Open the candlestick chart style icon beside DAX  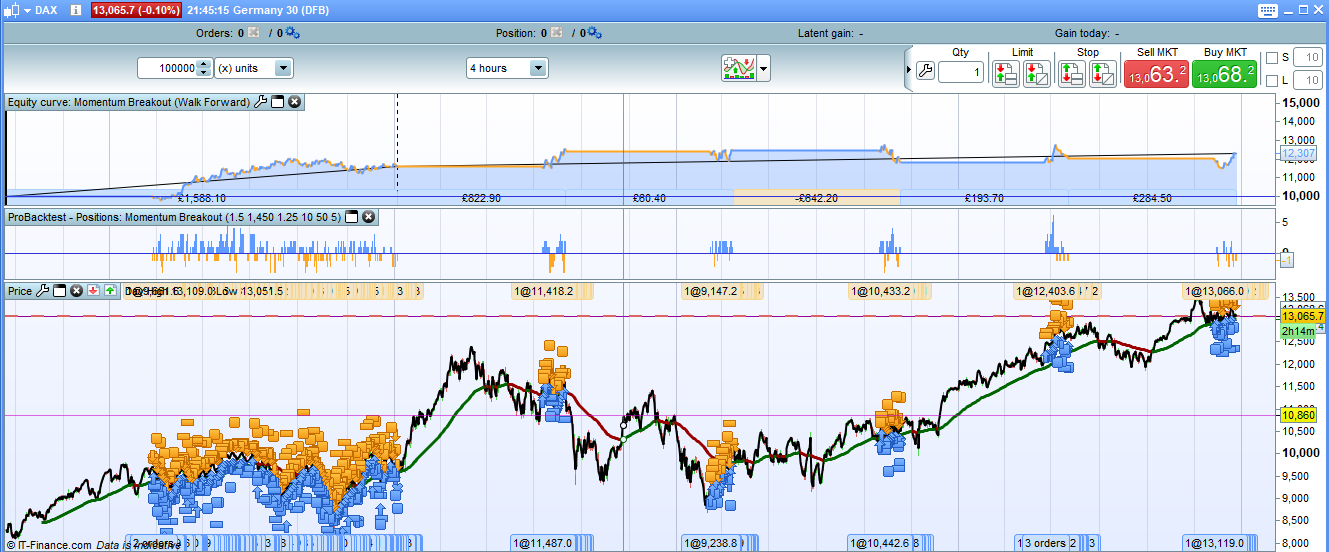tap(12, 9)
